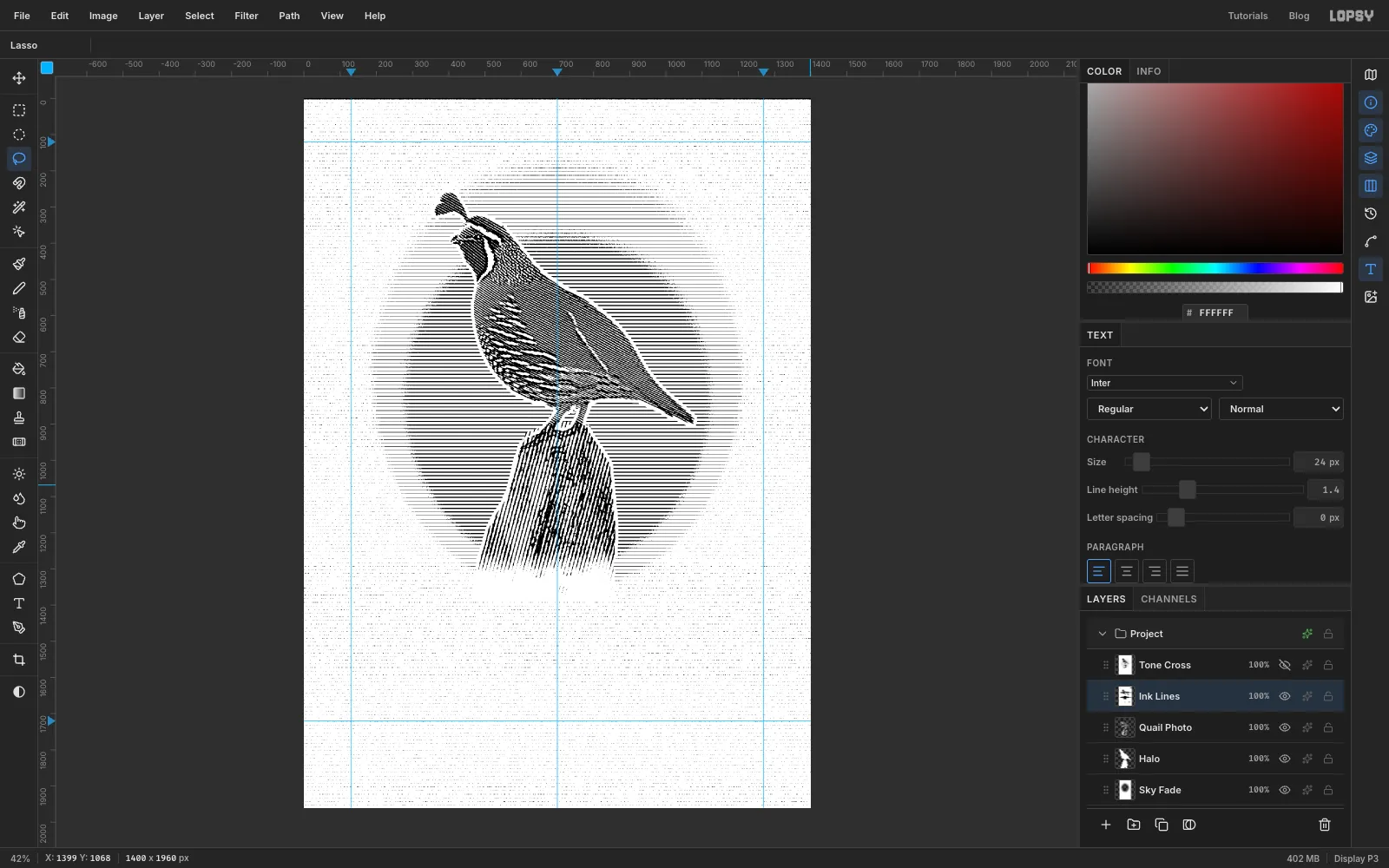Select the Elliptical Marquee tool
The image size is (1389, 868).
click(19, 135)
